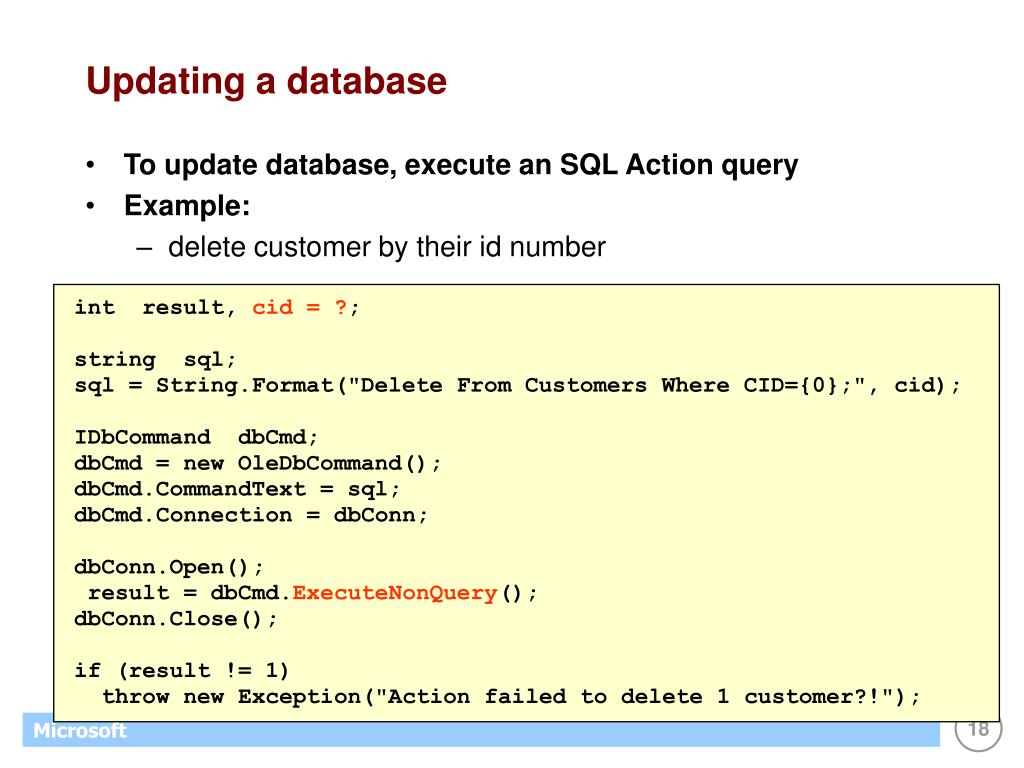This screenshot has width=1024, height=768.
Task: Select the first bullet about SQL Action query
Action: click(x=460, y=165)
